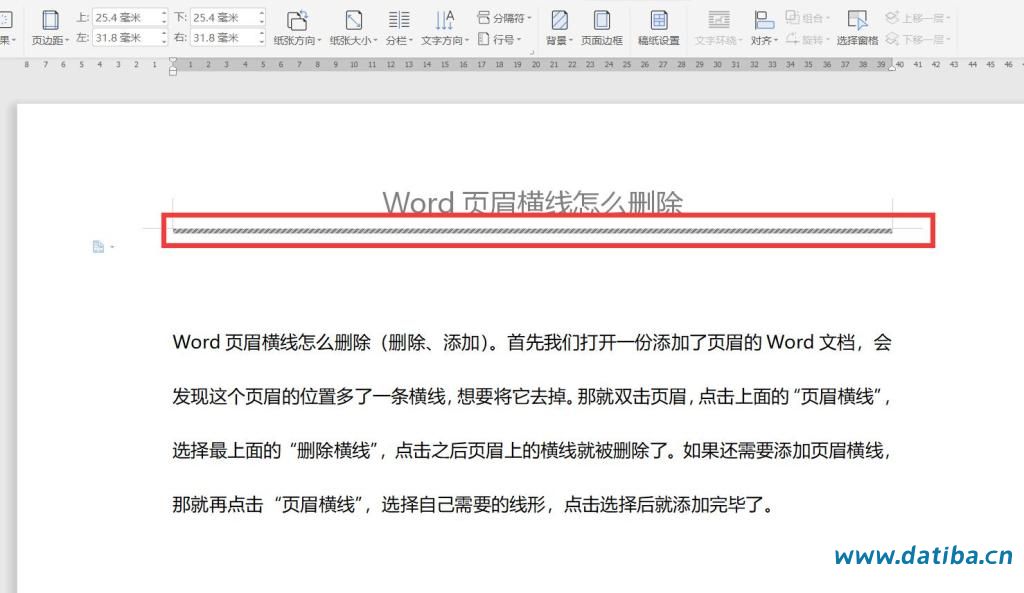
Task: Click the body line starting 'Word 页眉横线怎么删除（删除、添加）'
Action: pyautogui.click(x=532, y=342)
